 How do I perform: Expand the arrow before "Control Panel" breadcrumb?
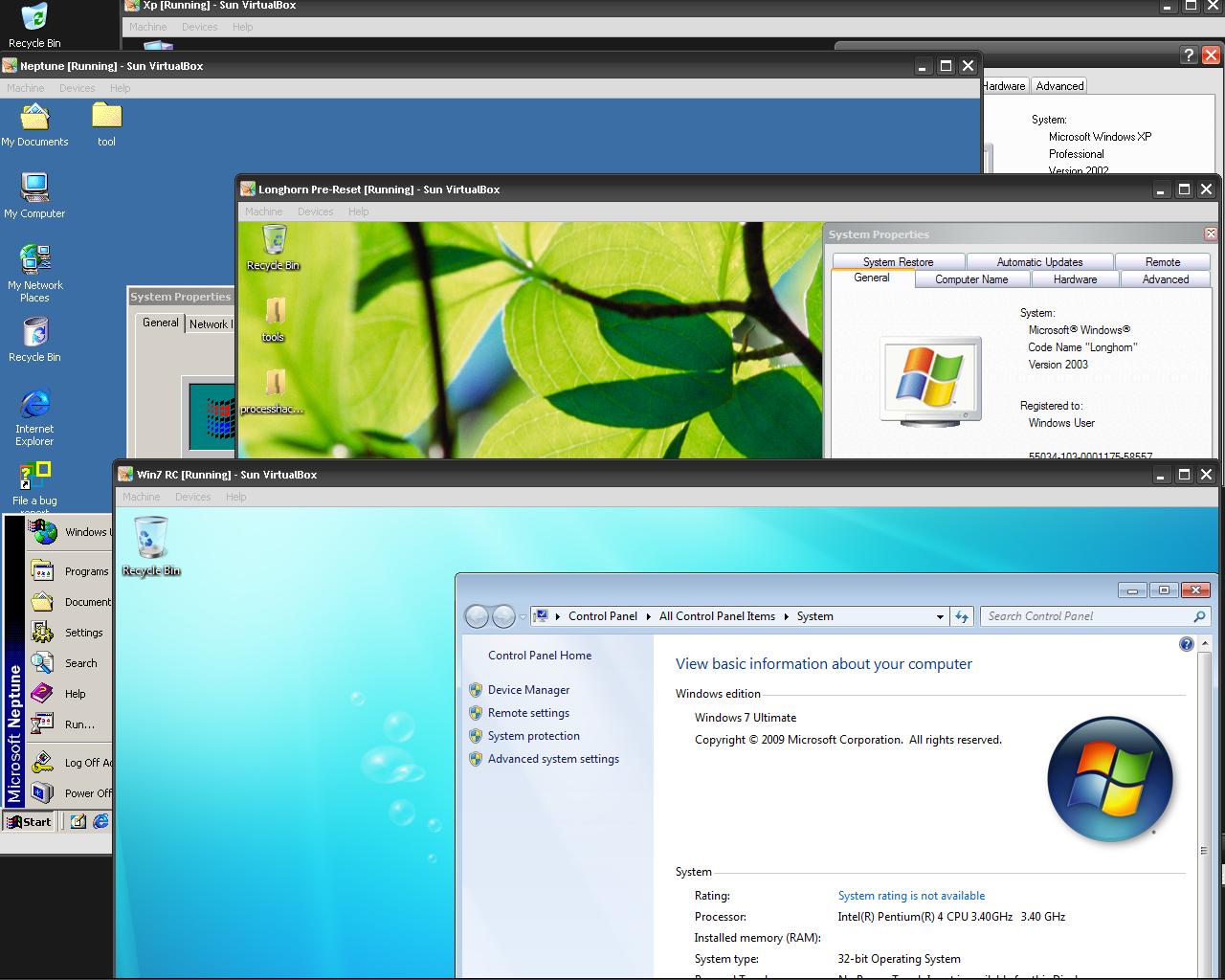click(x=558, y=616)
